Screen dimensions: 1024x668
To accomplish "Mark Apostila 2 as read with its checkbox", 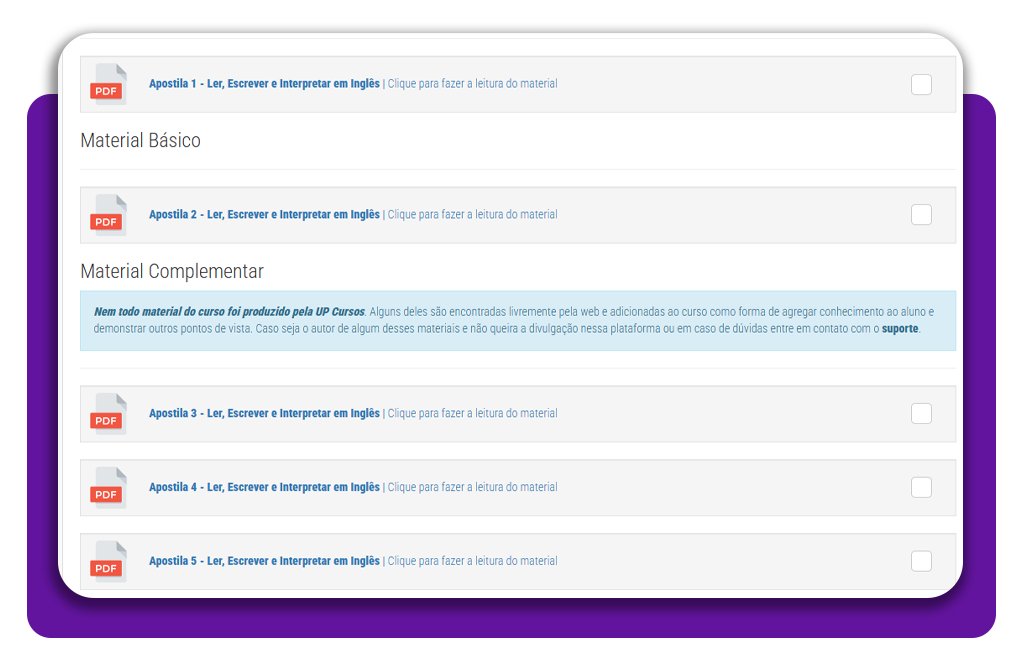I will [x=921, y=215].
